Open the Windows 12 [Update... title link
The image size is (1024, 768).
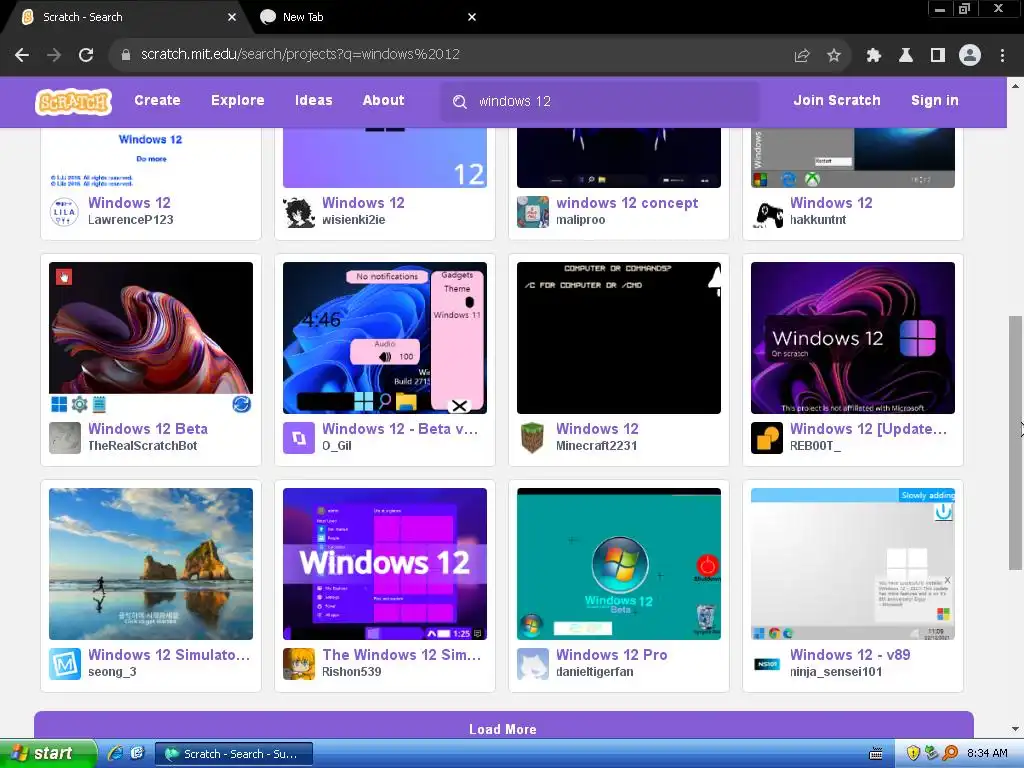pos(868,429)
